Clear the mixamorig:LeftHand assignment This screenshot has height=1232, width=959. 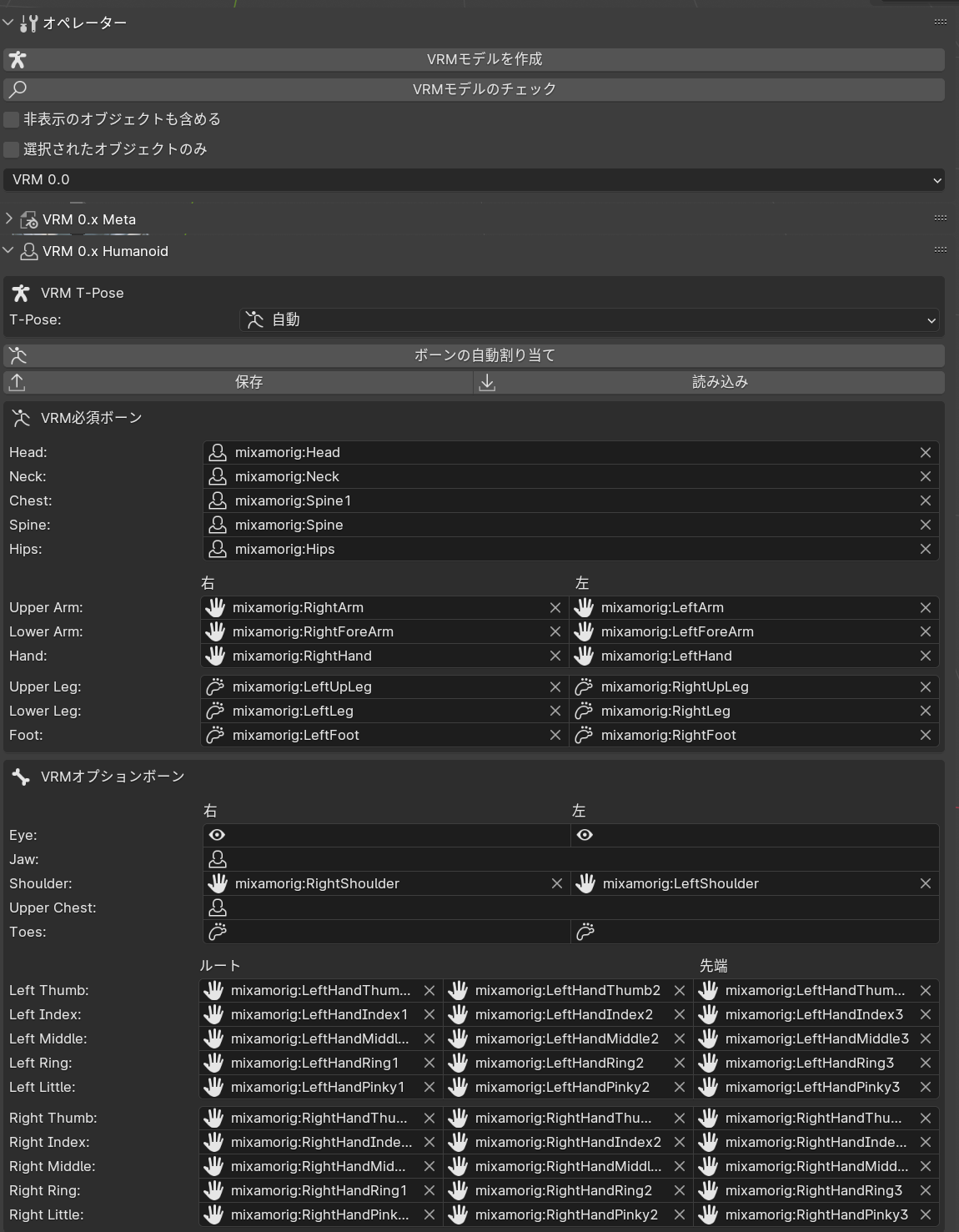(x=925, y=656)
